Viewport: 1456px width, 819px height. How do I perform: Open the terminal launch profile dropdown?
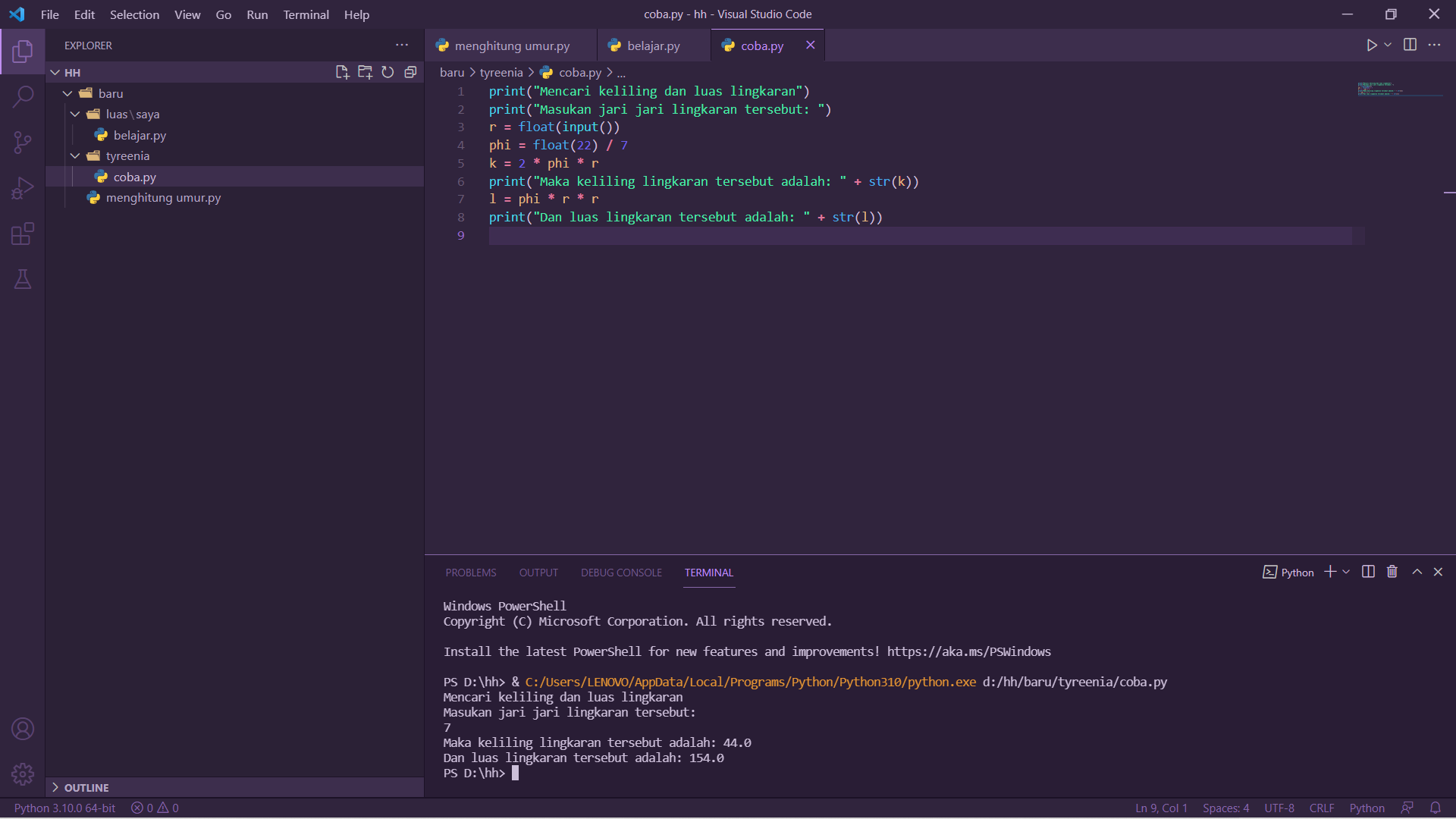(1346, 572)
